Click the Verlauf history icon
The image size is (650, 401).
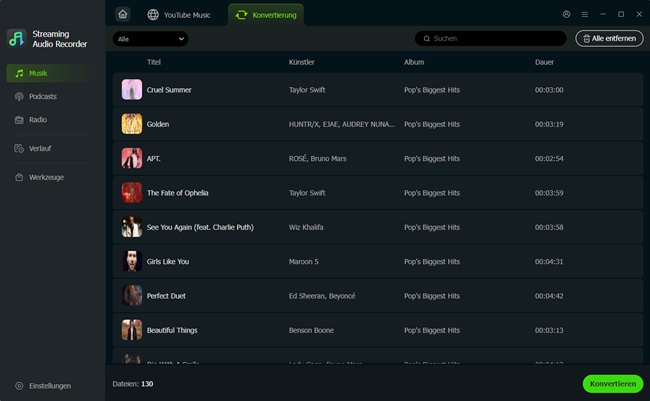[x=19, y=148]
